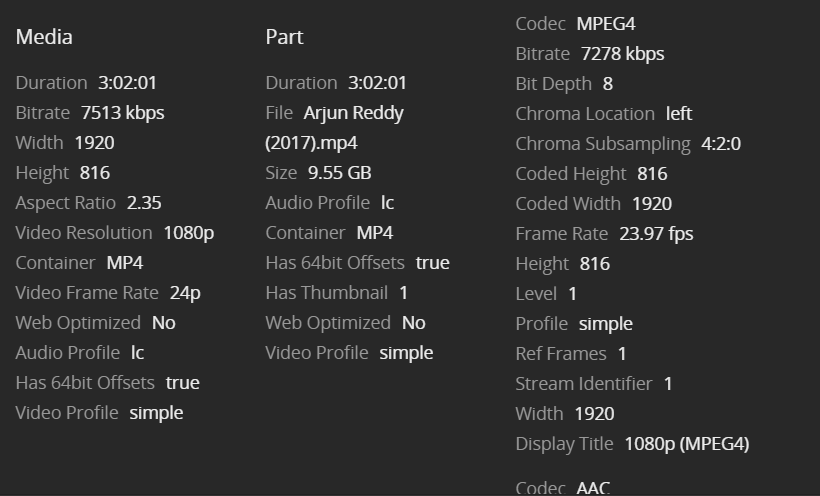The image size is (820, 496).
Task: Select the Video Resolution 1080p value
Action: (x=189, y=233)
